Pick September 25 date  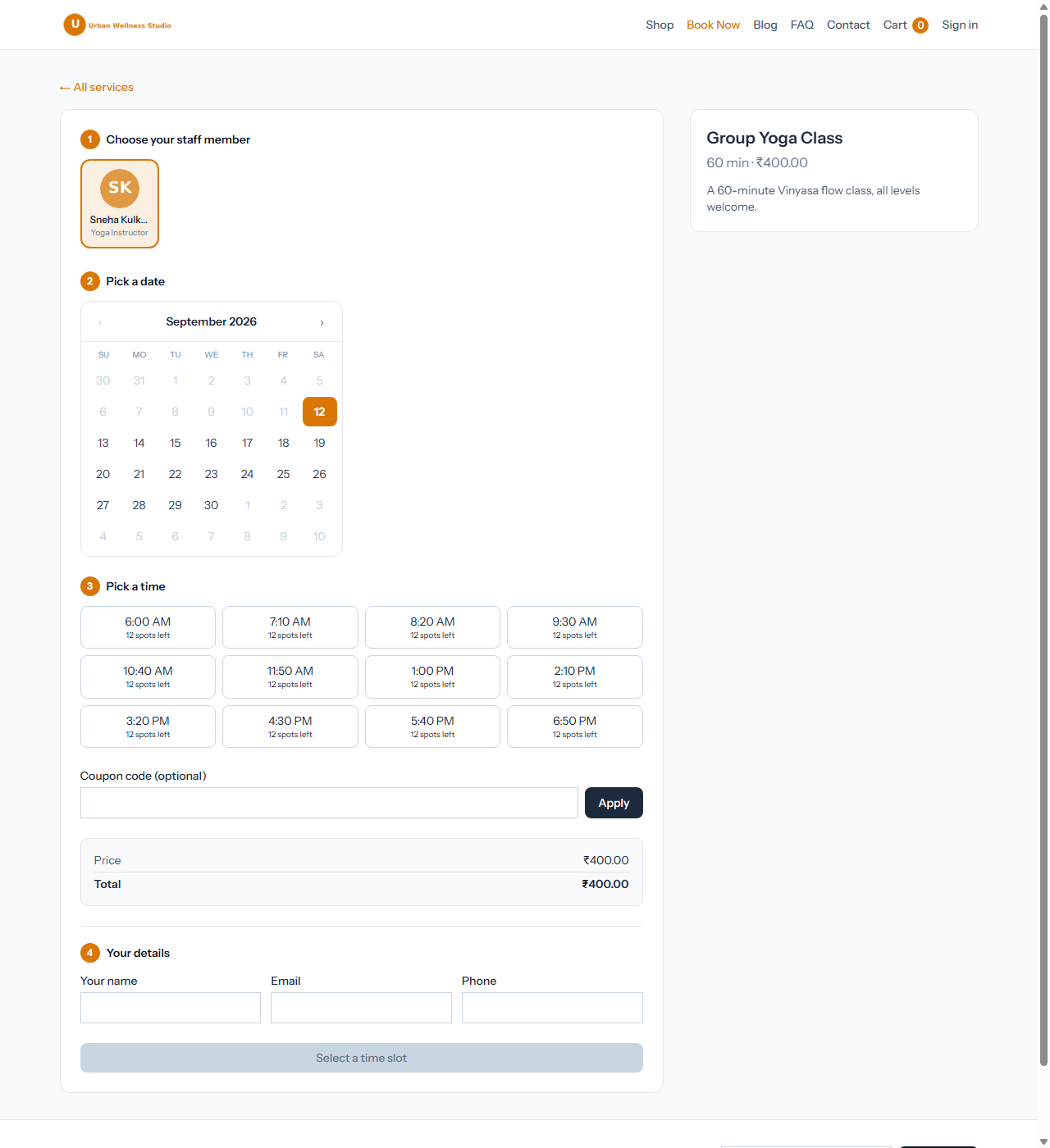pos(284,474)
